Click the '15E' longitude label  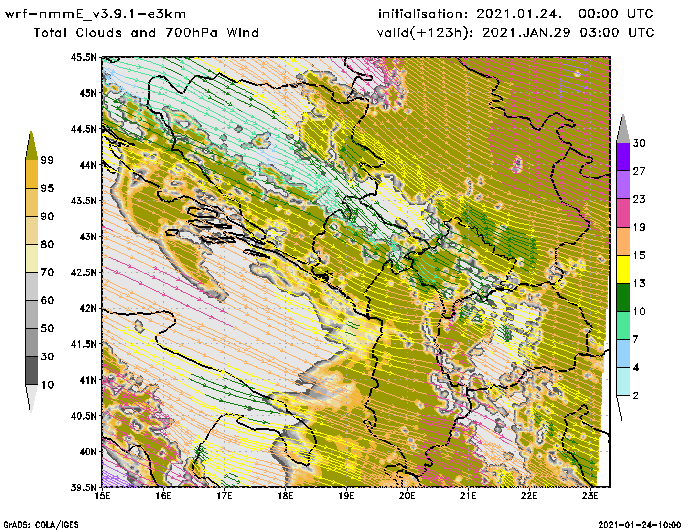[103, 496]
